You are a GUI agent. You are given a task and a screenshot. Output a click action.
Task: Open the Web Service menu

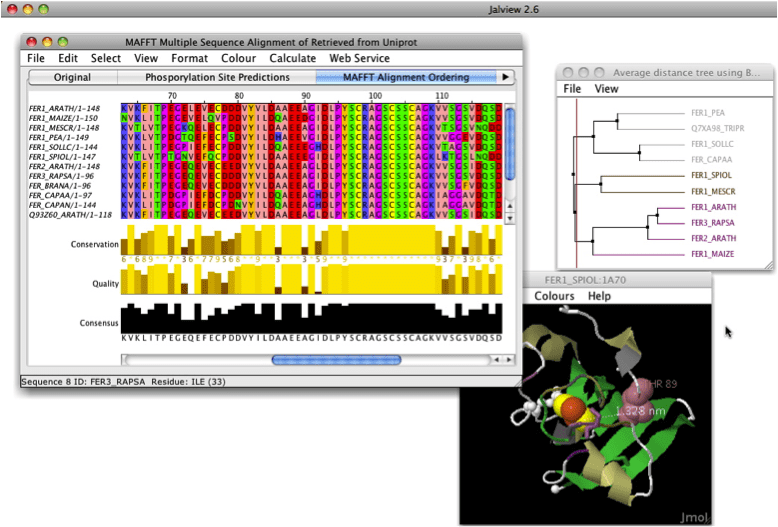click(x=360, y=58)
